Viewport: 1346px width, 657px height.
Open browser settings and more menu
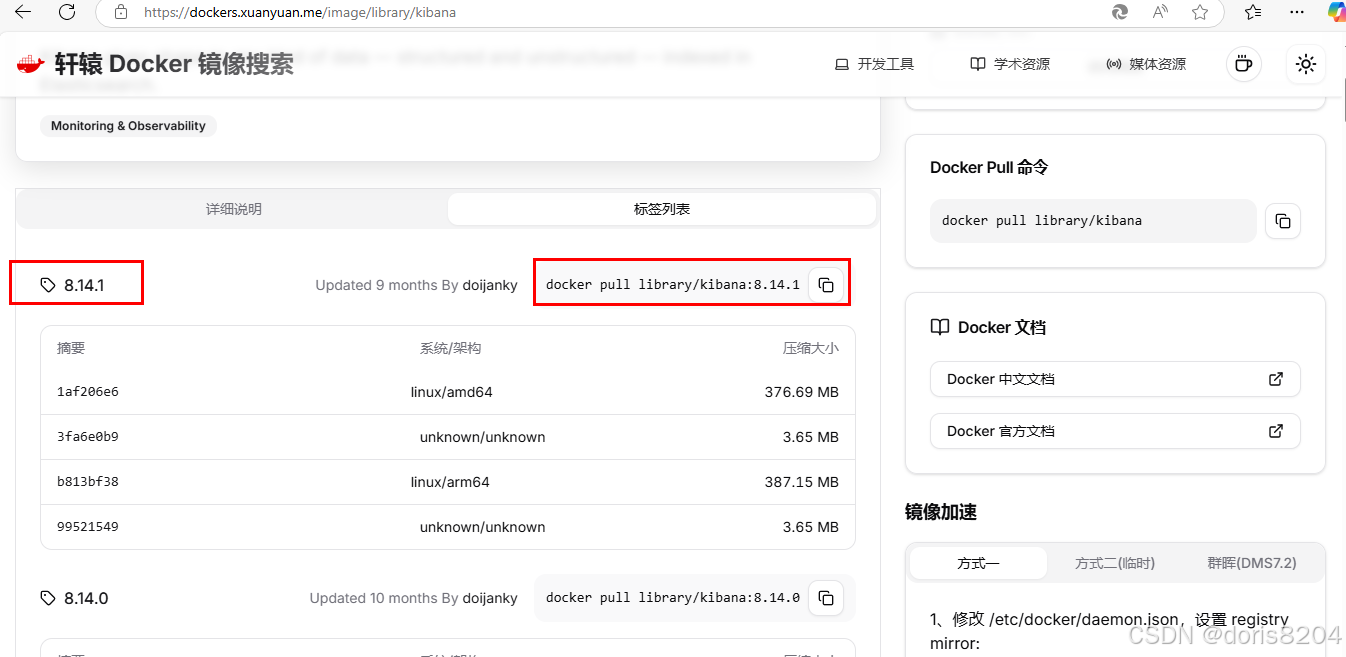(1297, 12)
